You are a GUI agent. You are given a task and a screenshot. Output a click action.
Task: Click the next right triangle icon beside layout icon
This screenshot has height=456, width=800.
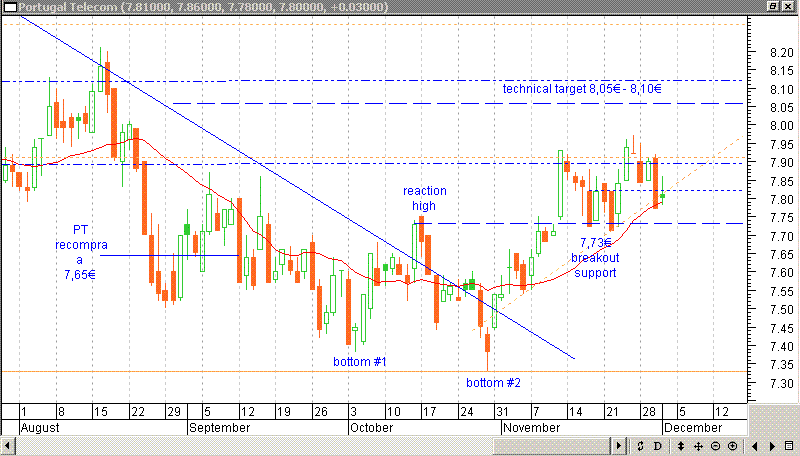tap(772, 446)
